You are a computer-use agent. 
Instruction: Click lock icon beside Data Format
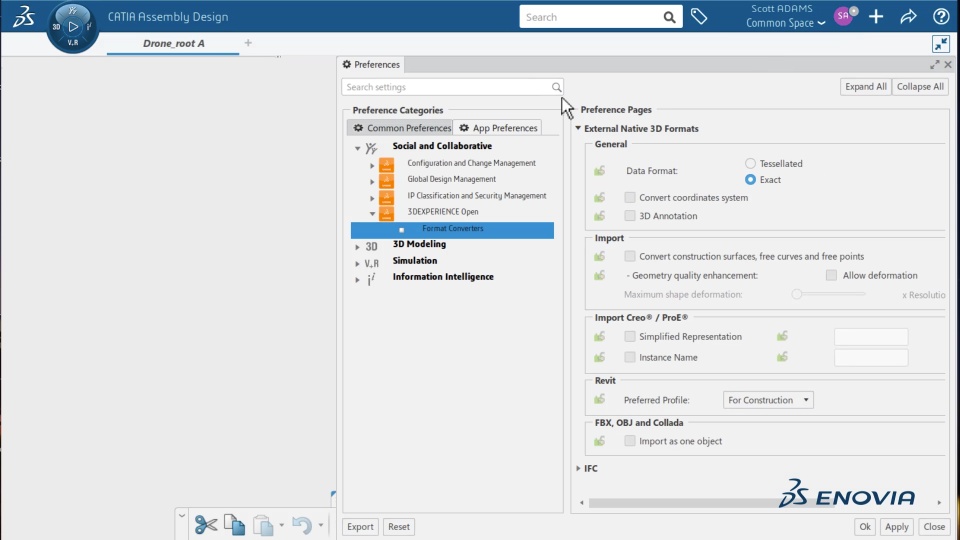pos(599,171)
